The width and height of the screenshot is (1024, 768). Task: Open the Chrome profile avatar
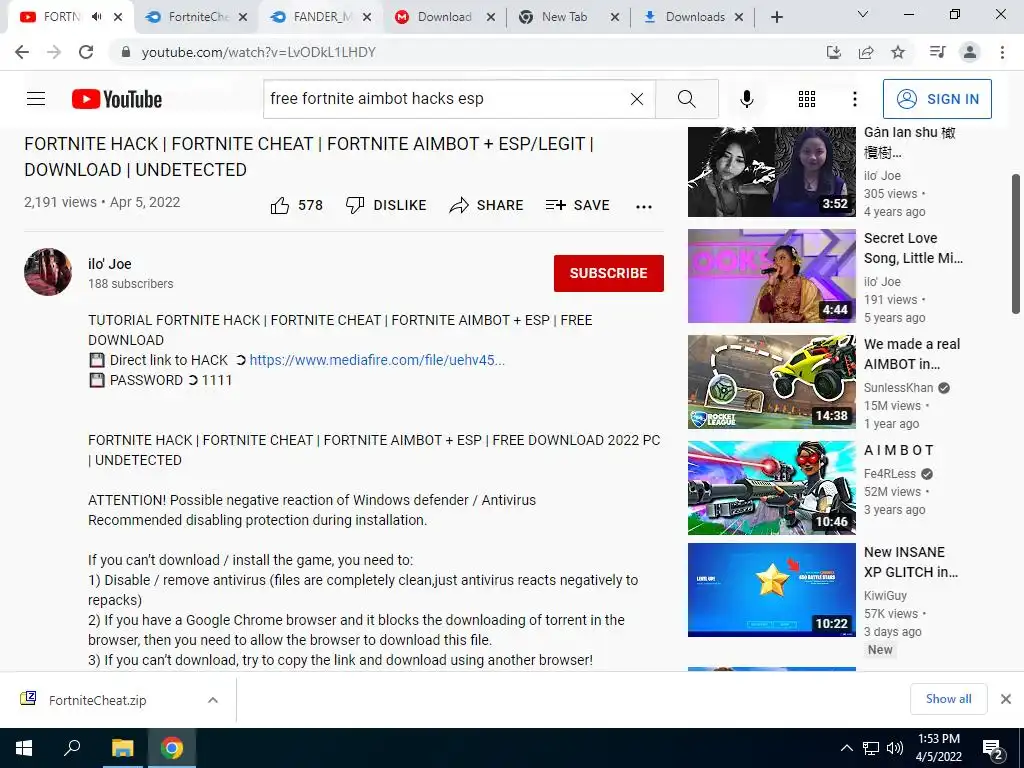[970, 52]
